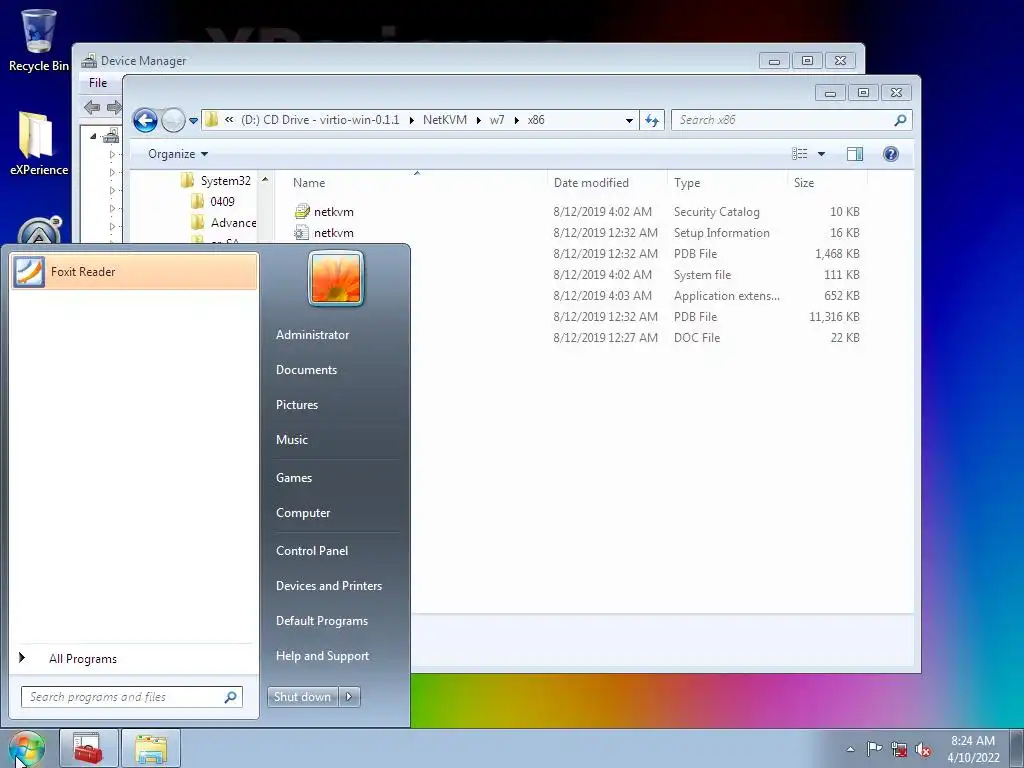Open recent pages dropdown arrow
Image resolution: width=1024 pixels, height=768 pixels.
coord(193,121)
